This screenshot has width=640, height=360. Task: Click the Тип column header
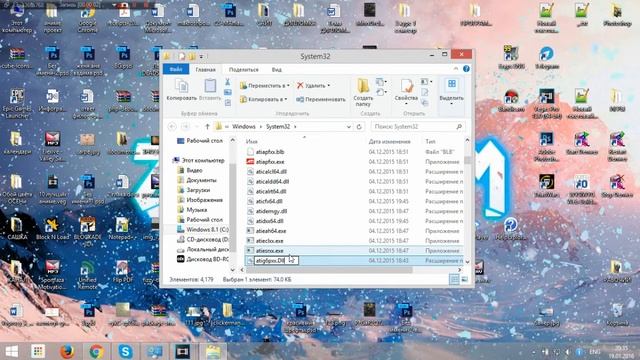point(430,142)
